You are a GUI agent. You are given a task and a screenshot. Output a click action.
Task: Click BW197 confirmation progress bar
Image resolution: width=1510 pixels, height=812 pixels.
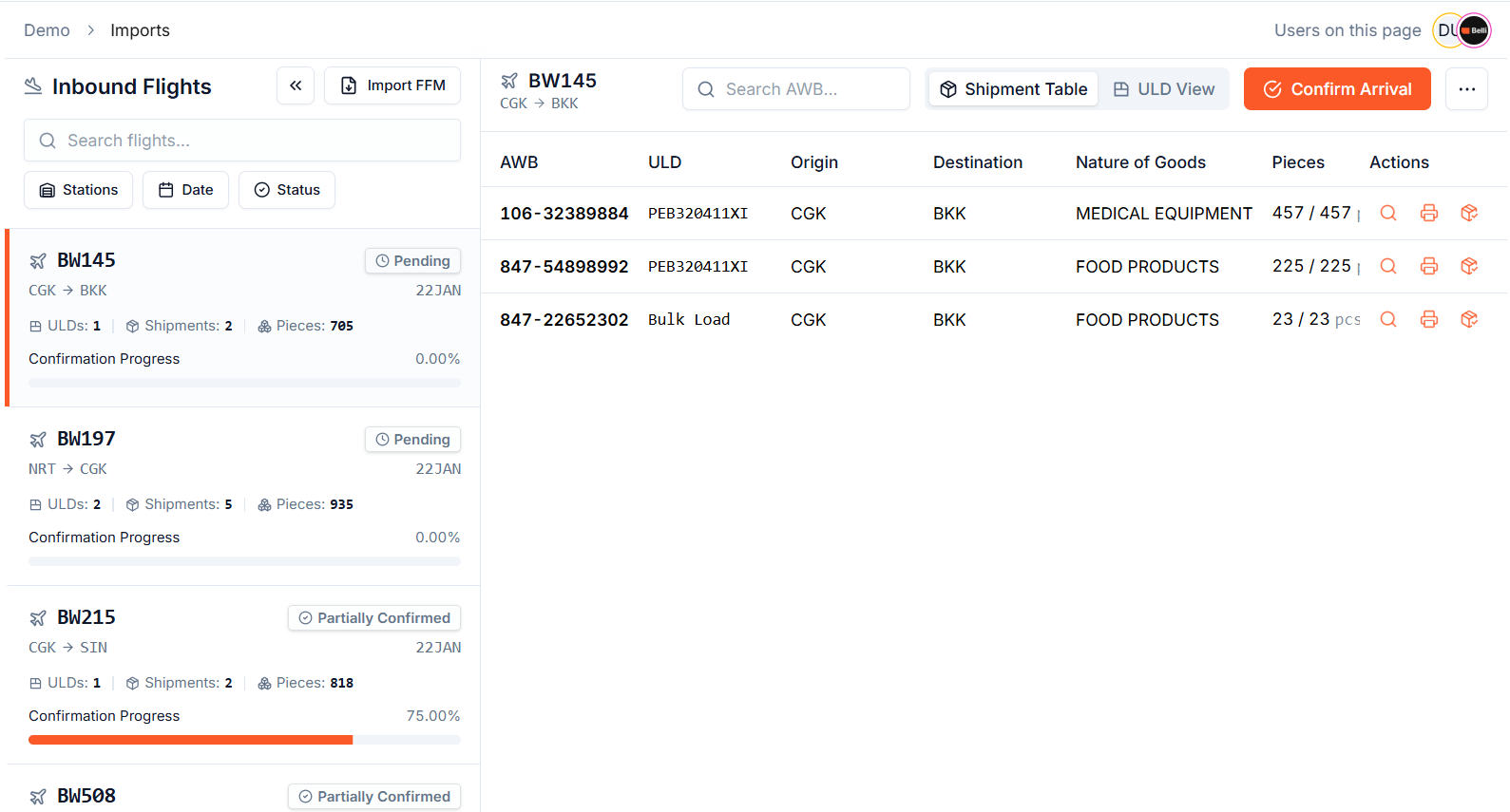[x=244, y=561]
